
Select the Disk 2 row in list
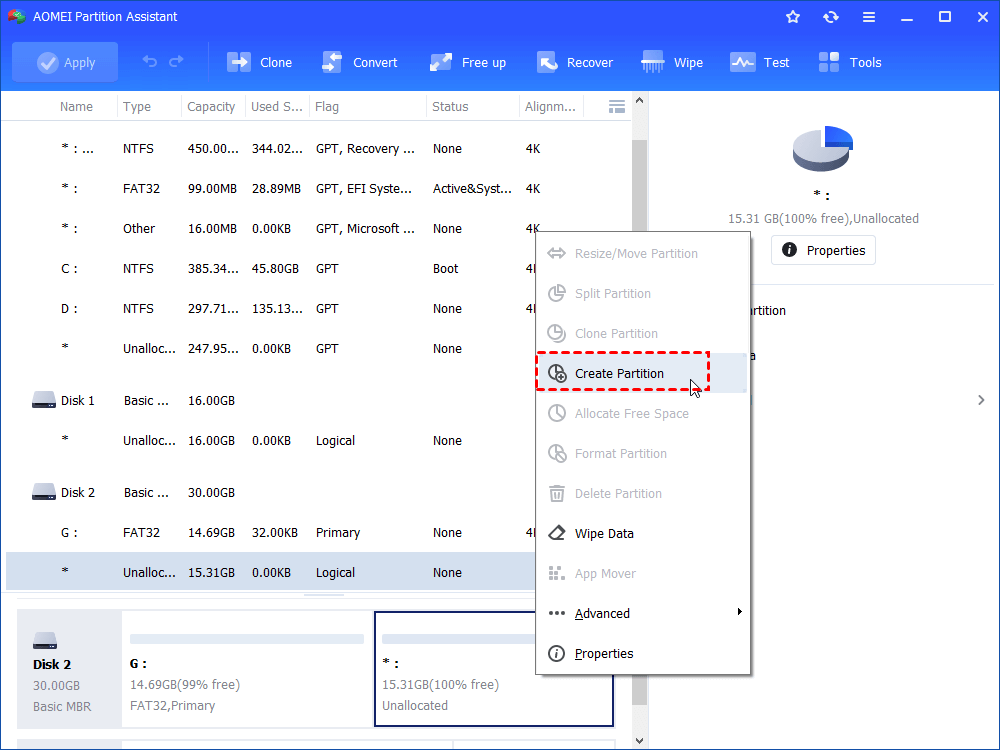pyautogui.click(x=270, y=492)
